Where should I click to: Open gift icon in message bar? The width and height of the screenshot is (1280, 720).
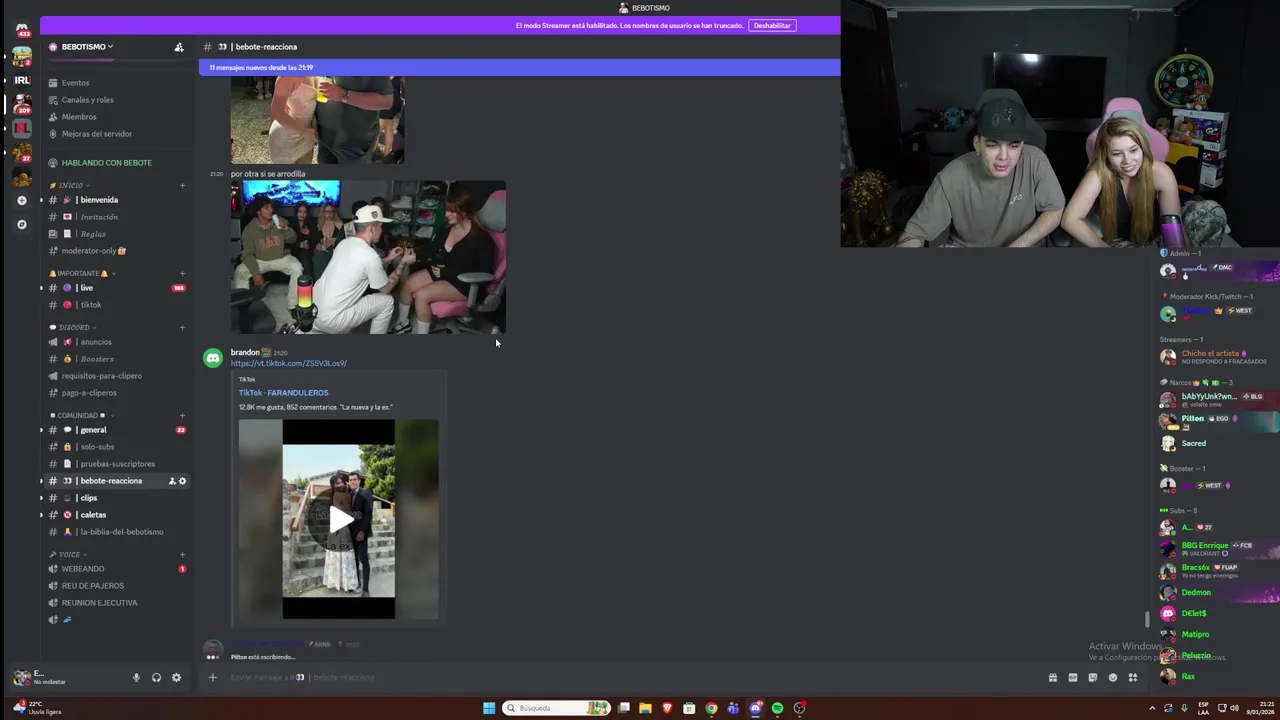1052,677
